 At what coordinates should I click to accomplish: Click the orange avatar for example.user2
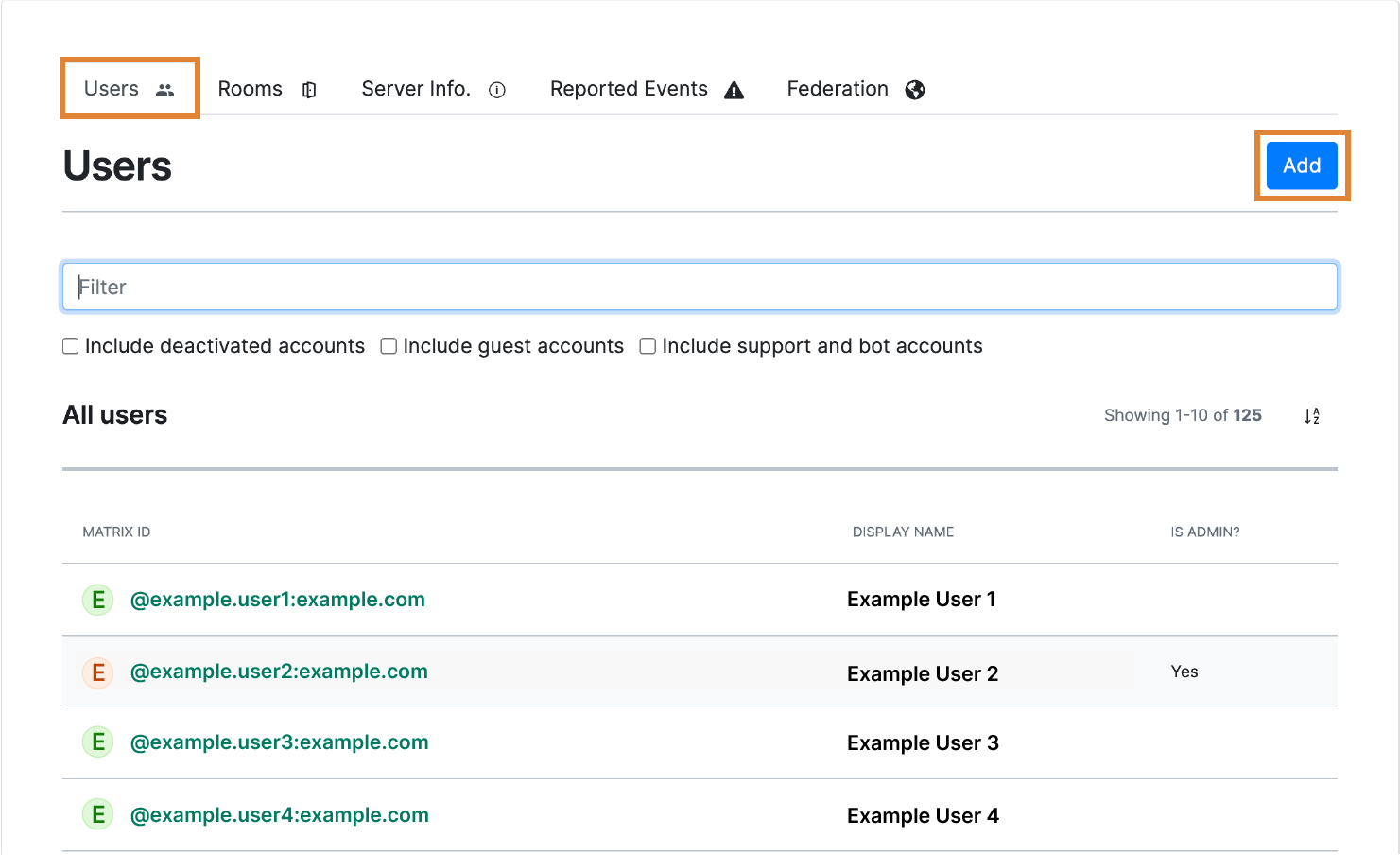[x=98, y=672]
